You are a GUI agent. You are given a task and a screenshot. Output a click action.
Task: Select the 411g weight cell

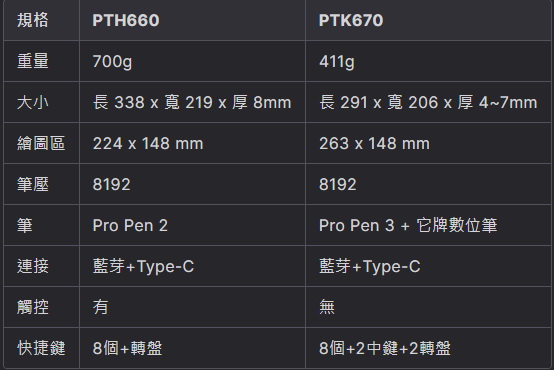tap(428, 61)
